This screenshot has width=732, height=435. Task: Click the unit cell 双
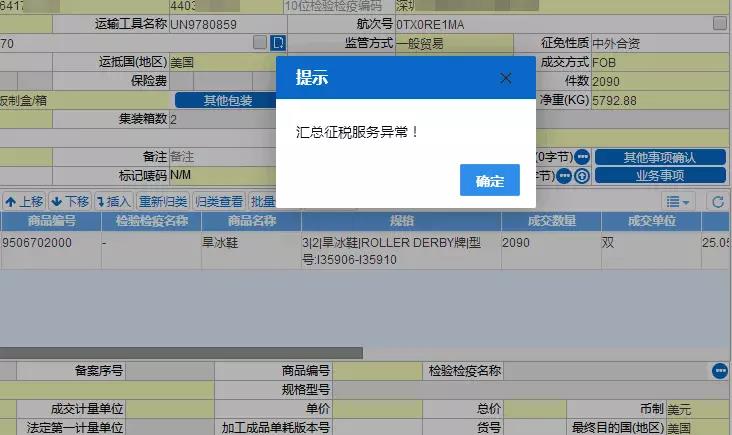(x=651, y=251)
